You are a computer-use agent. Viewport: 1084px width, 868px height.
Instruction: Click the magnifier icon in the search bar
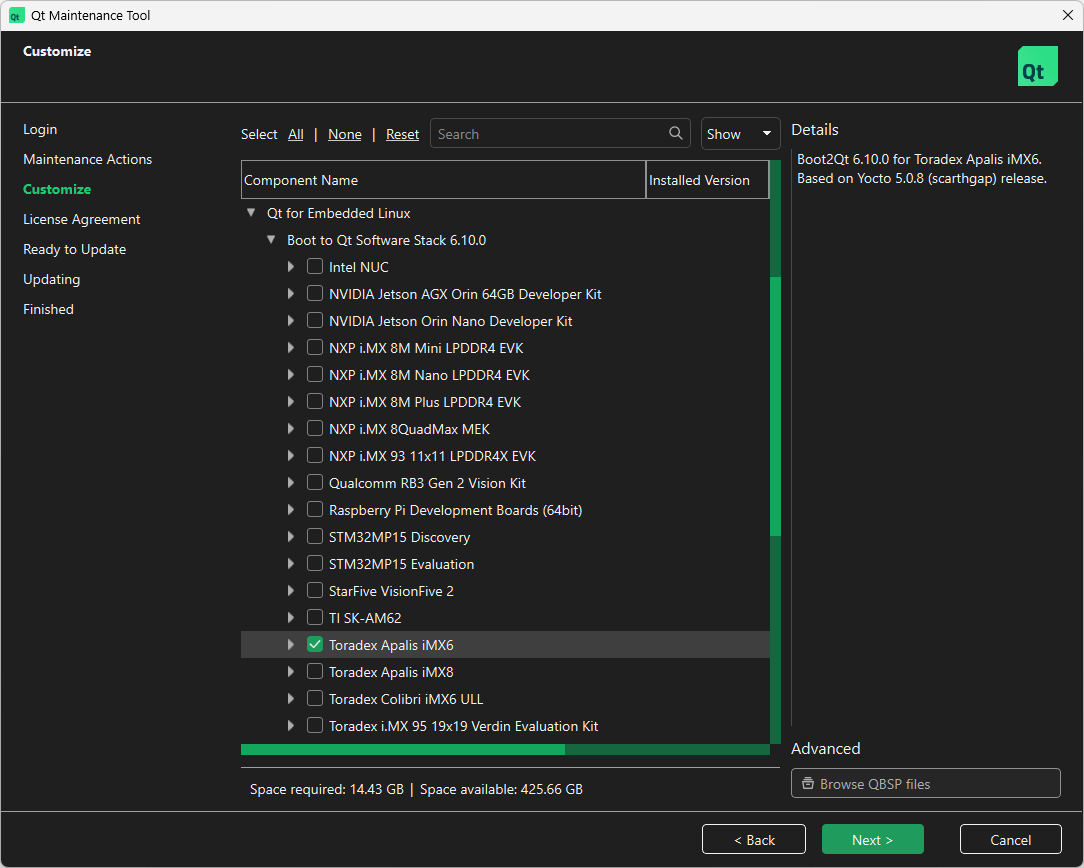click(676, 133)
